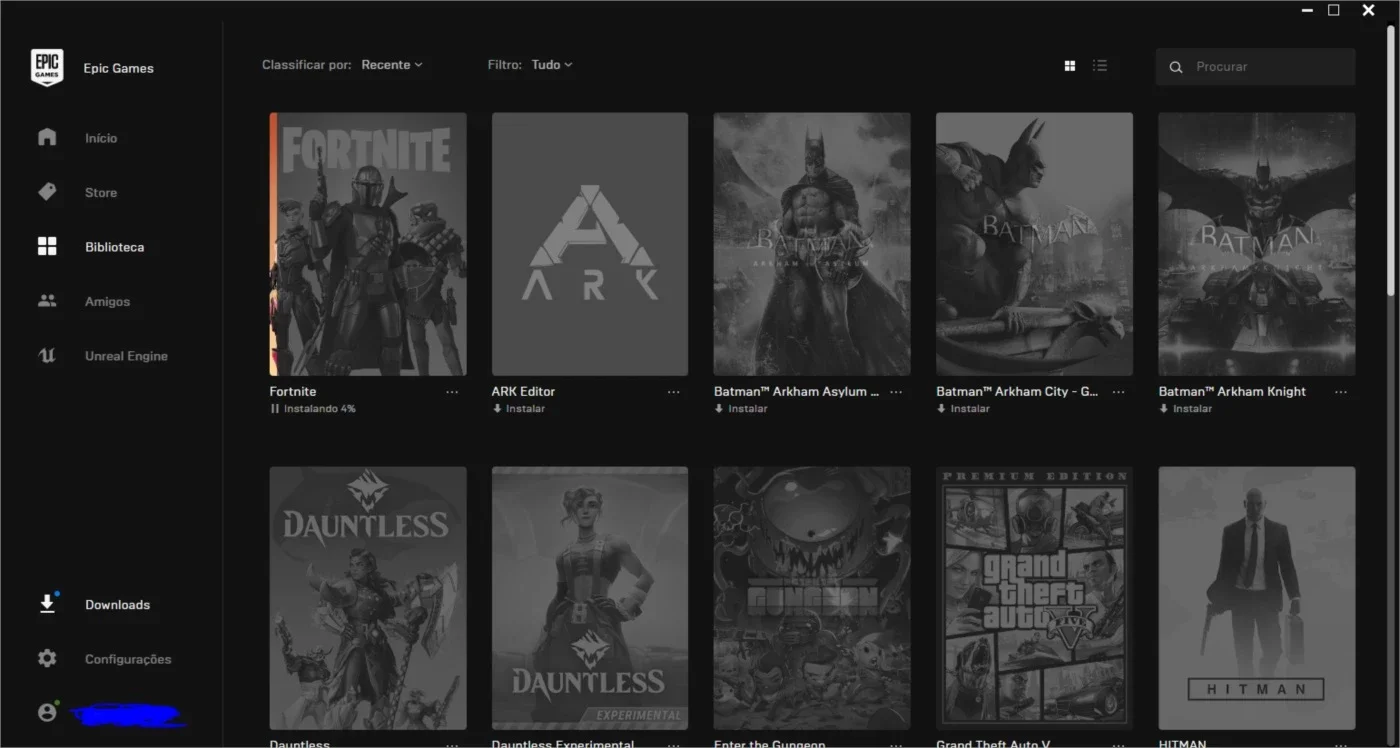Viewport: 1400px width, 748px height.
Task: Switch to grid view layout
Action: 1070,66
